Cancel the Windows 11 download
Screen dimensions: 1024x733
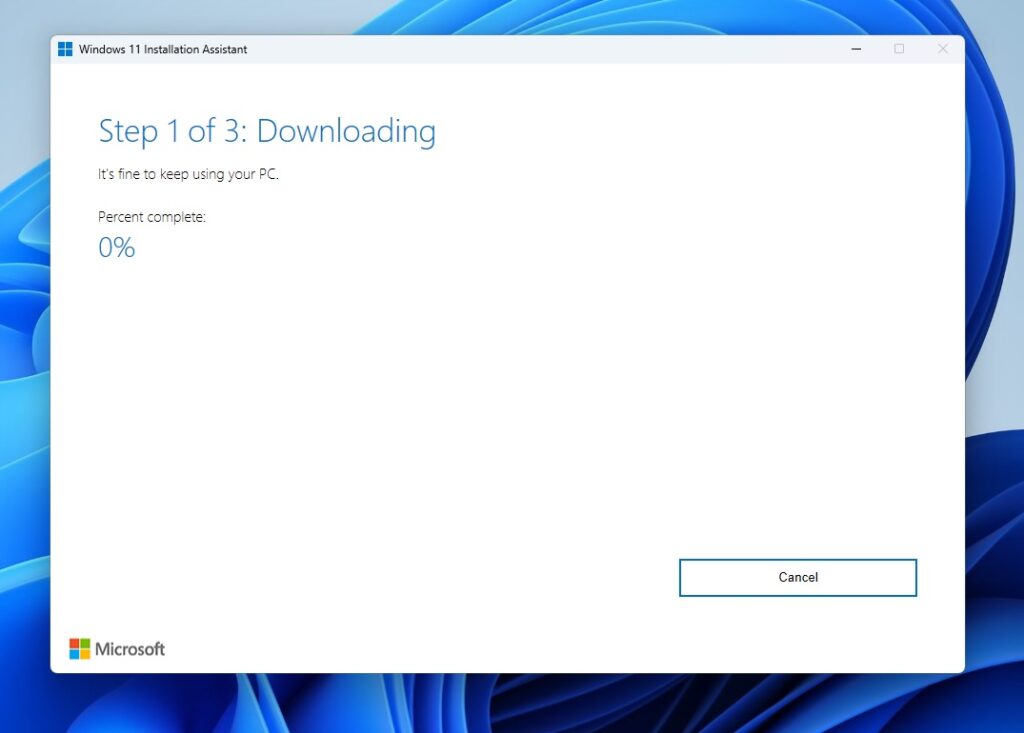[797, 577]
